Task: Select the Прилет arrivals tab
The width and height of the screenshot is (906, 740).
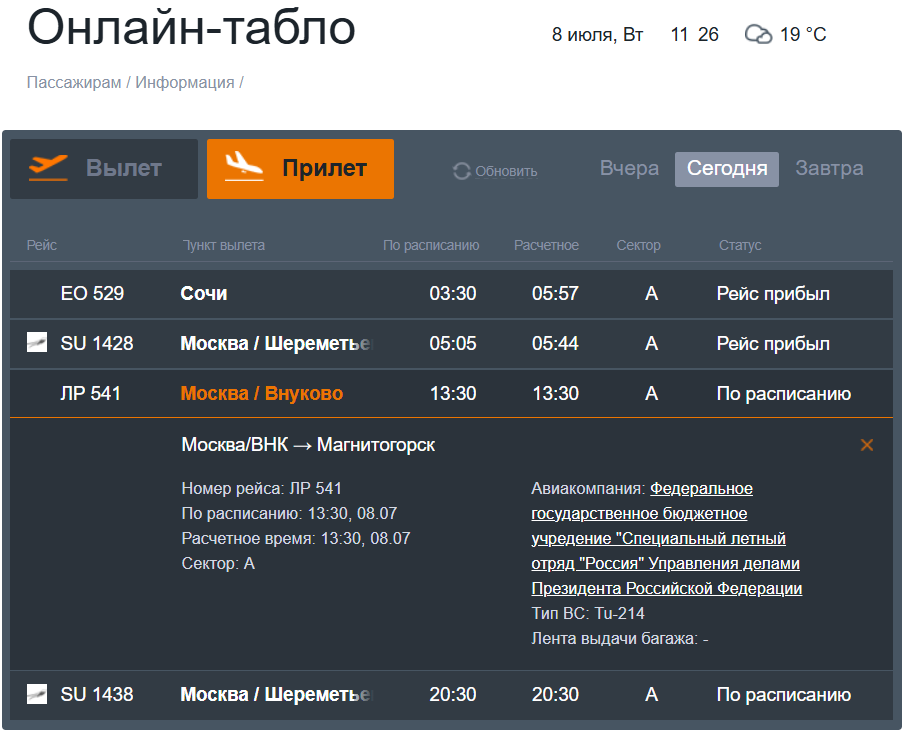Action: pyautogui.click(x=300, y=169)
